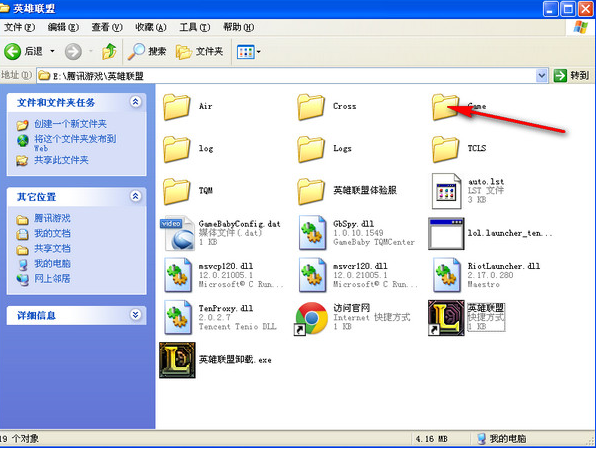Open the 英雄联盟体验服 folder

[311, 191]
